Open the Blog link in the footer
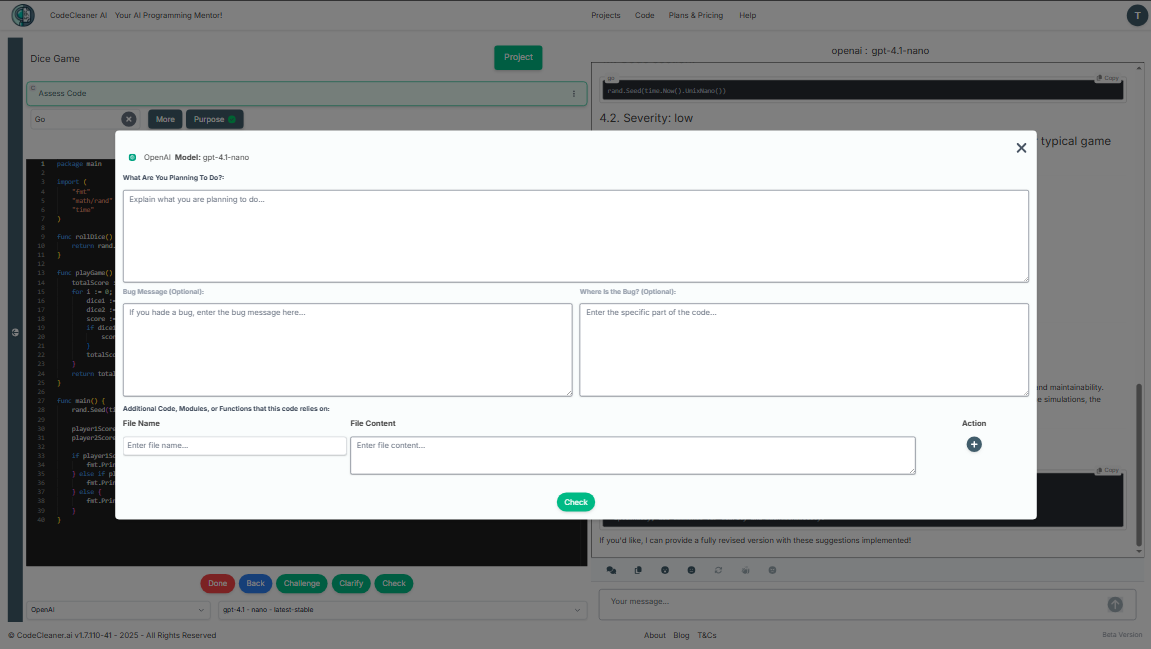The width and height of the screenshot is (1151, 649). tap(681, 636)
